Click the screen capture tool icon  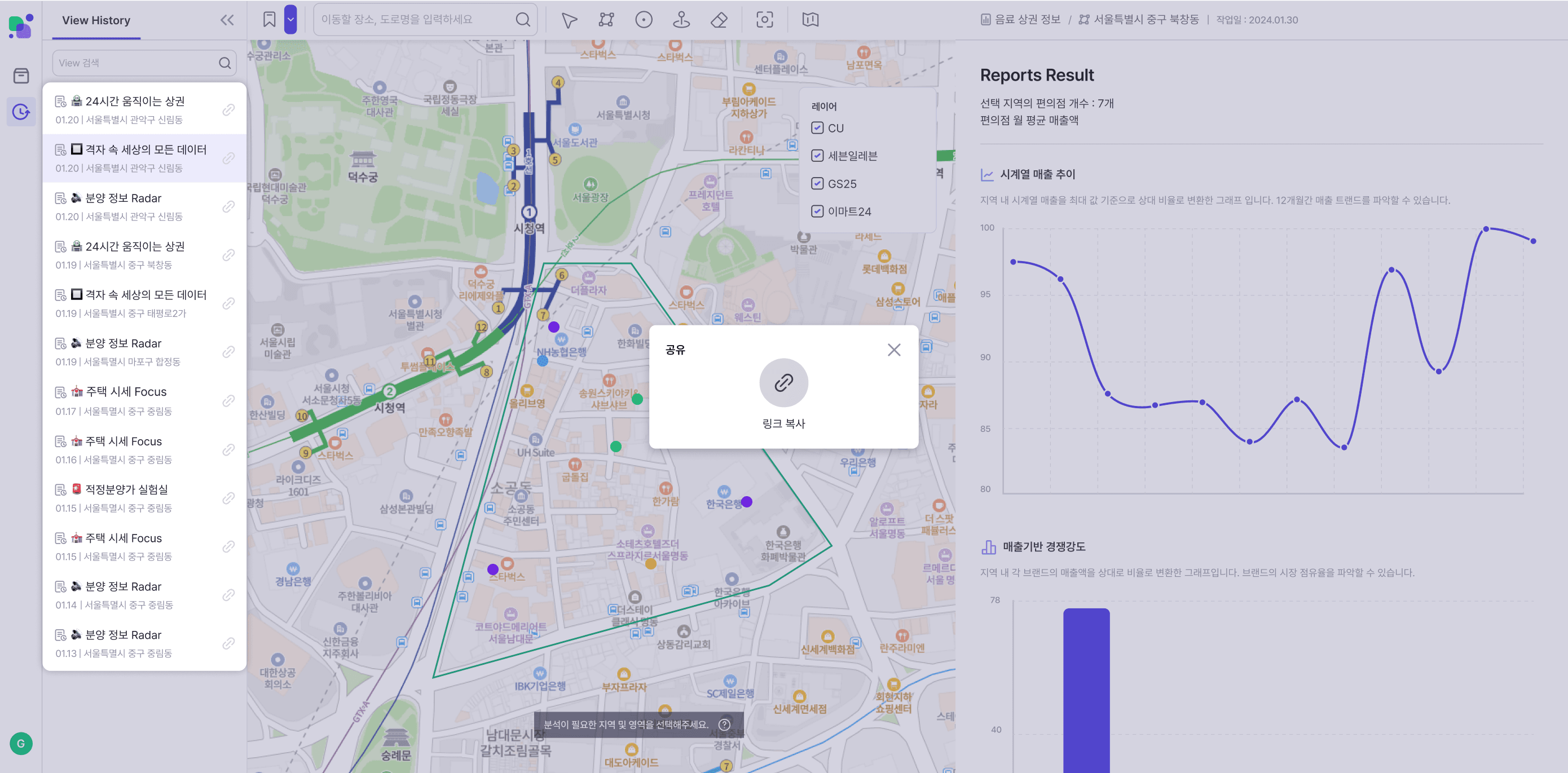coord(764,20)
